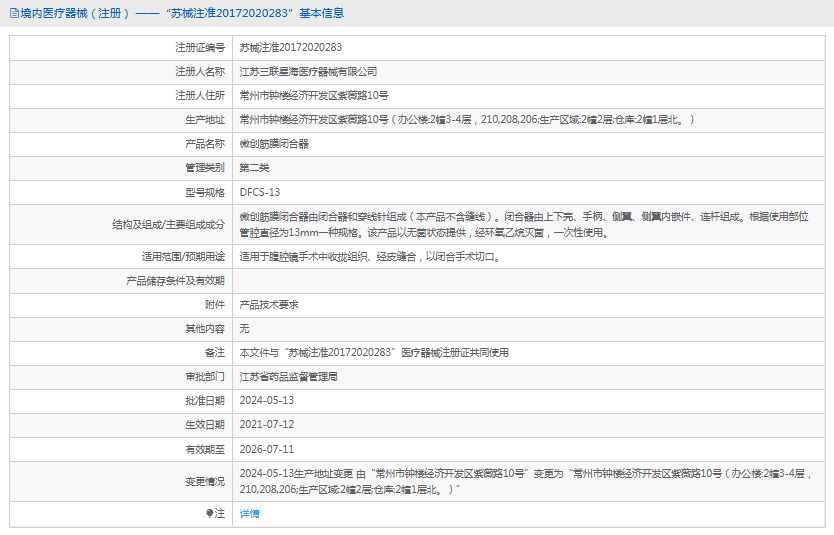Click the 生产地址 label
834x535 pixels.
205,120
